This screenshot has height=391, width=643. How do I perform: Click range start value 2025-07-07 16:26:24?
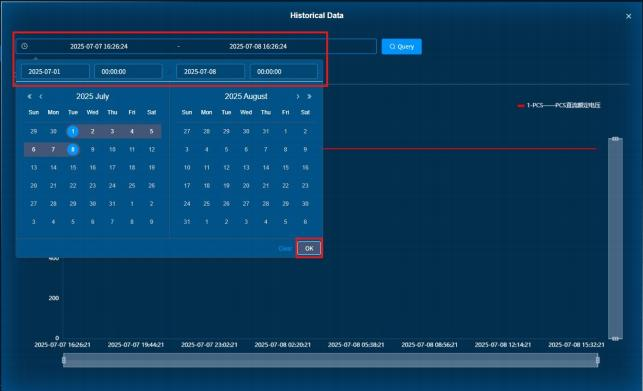tap(99, 46)
